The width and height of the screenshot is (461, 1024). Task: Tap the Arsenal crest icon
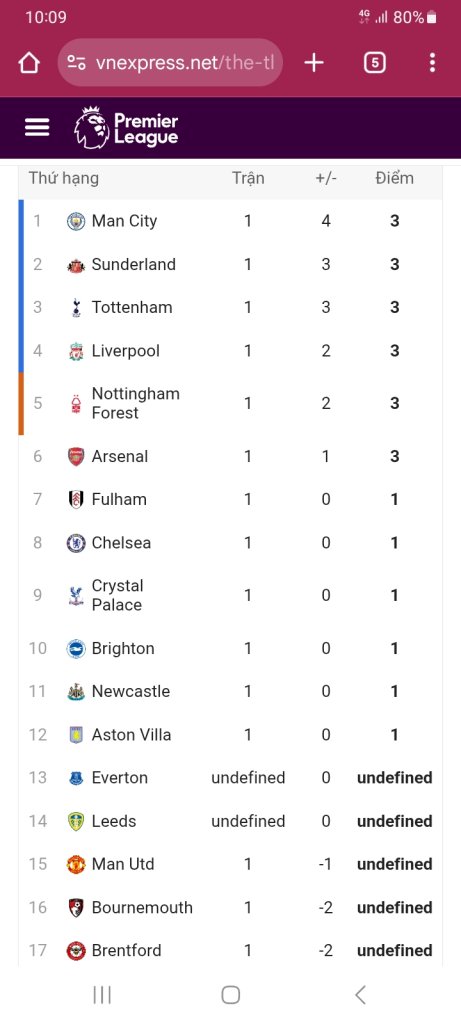[76, 456]
